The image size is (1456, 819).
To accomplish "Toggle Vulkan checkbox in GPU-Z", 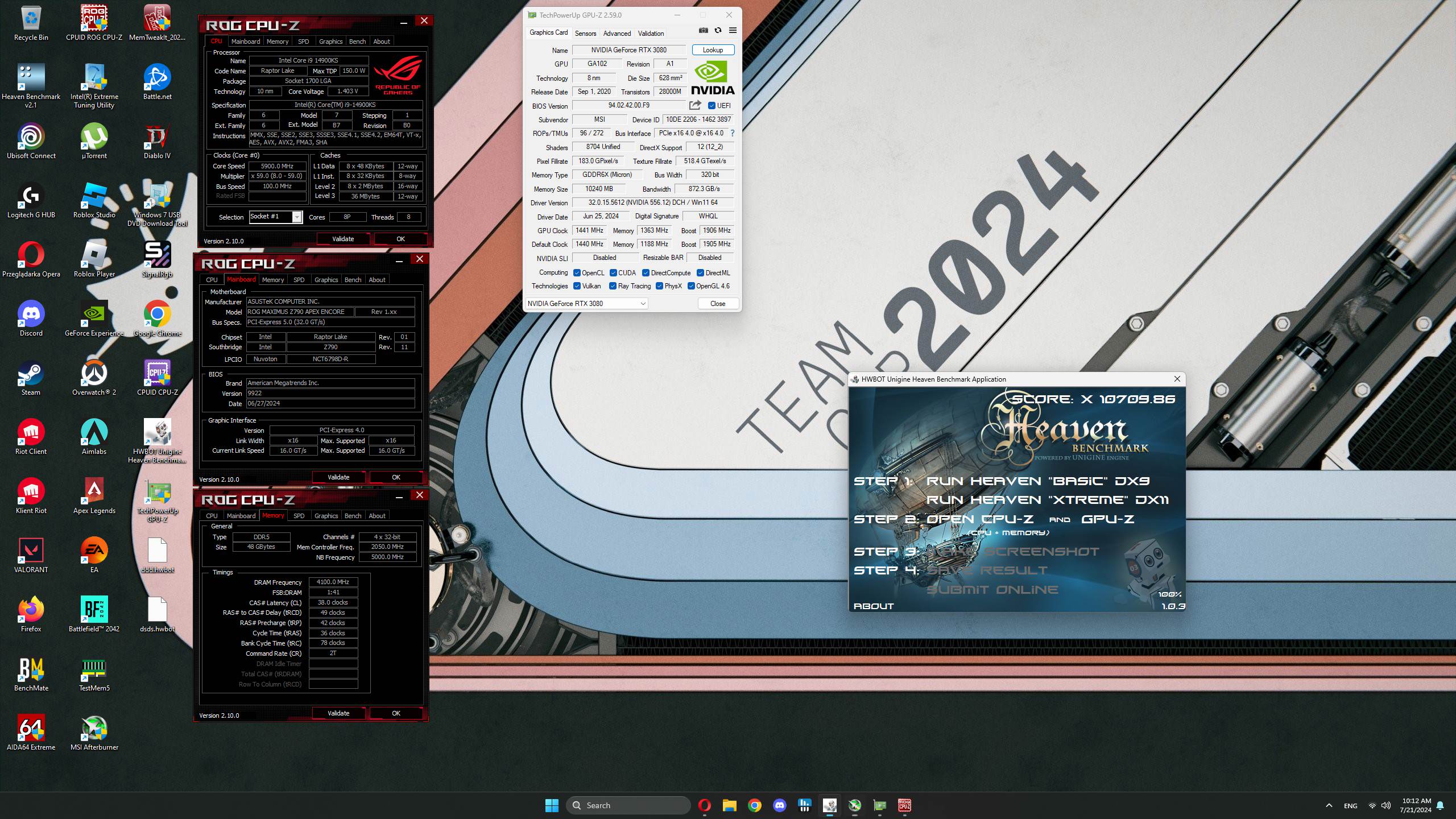I will coord(577,286).
